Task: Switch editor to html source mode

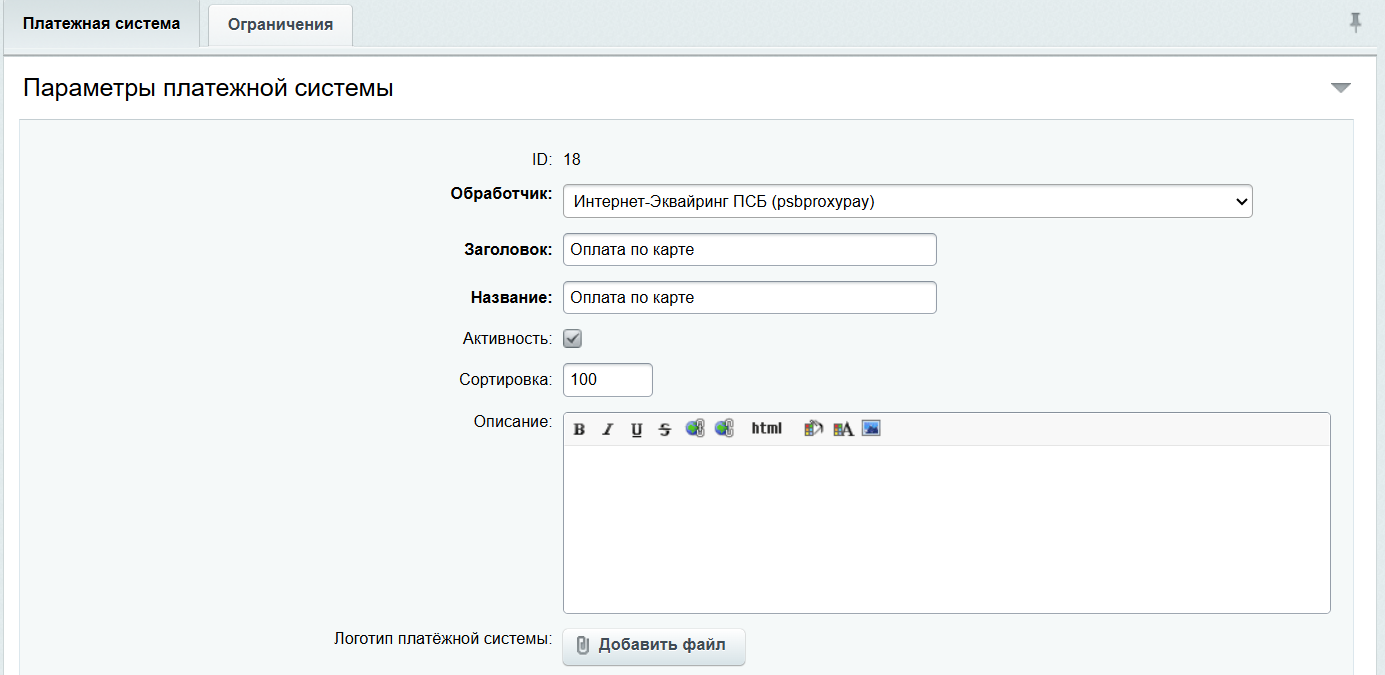Action: (x=766, y=428)
